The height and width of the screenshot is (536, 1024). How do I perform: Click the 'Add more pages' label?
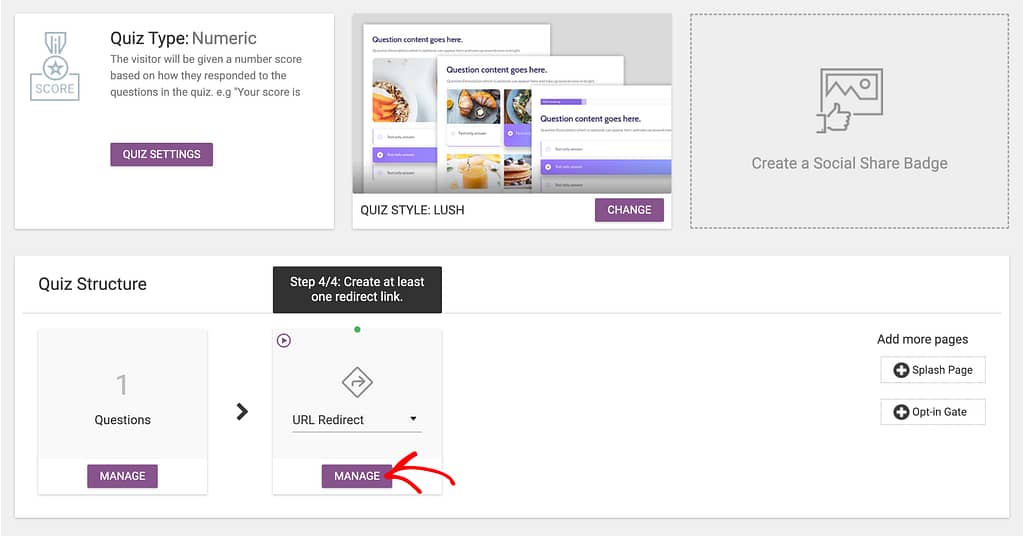[922, 339]
